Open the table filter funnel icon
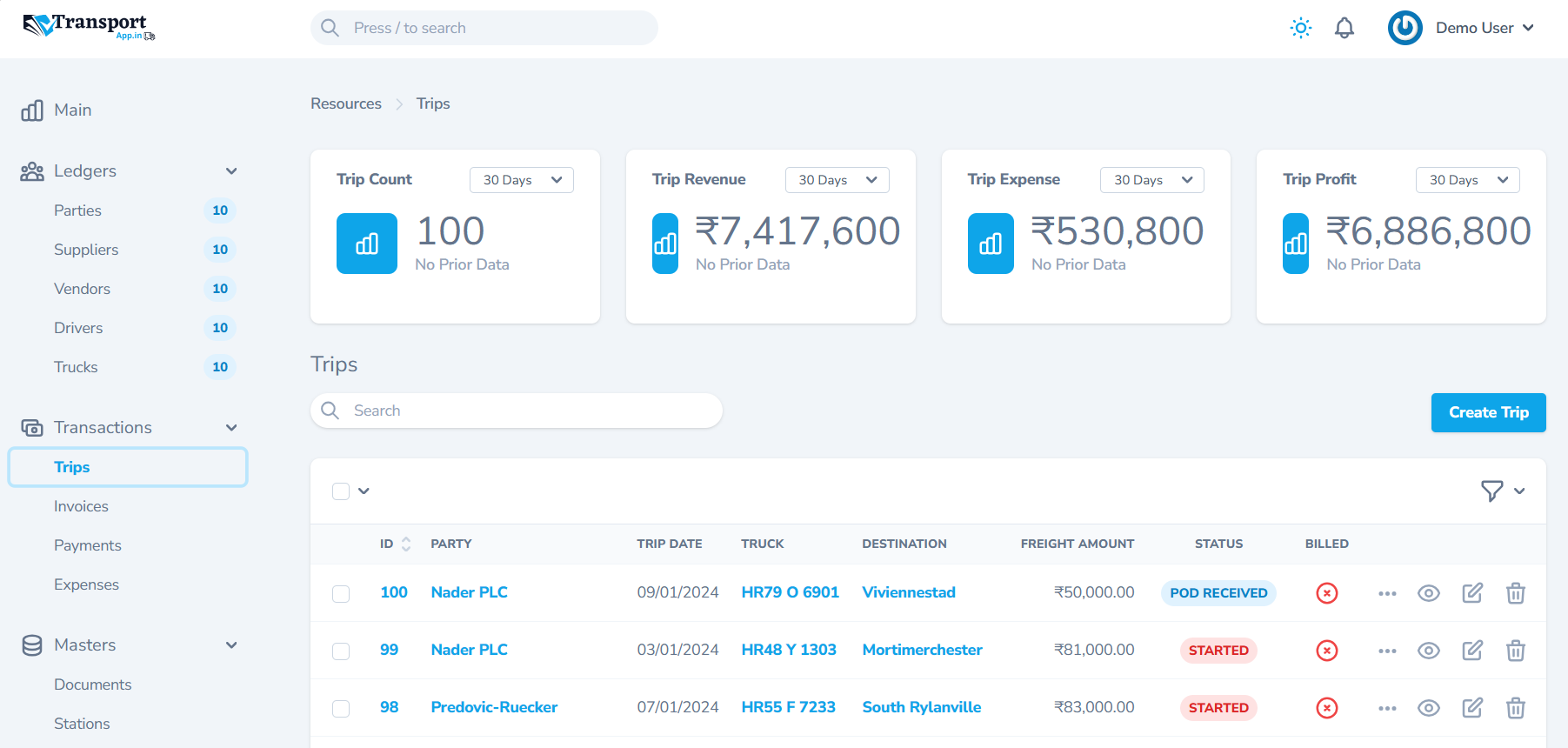The height and width of the screenshot is (748, 1568). pos(1491,491)
